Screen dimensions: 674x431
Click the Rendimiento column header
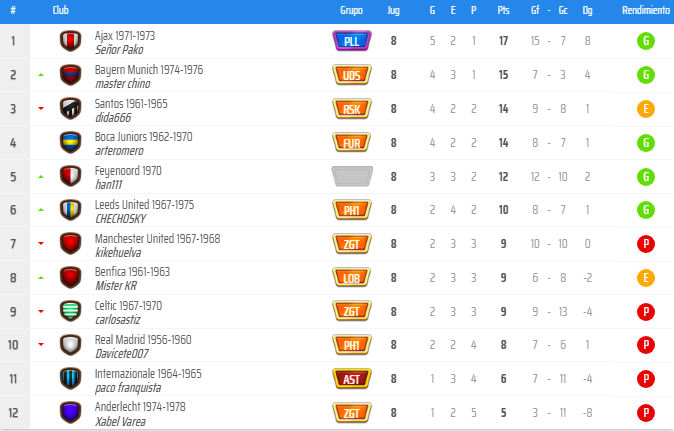click(x=646, y=10)
